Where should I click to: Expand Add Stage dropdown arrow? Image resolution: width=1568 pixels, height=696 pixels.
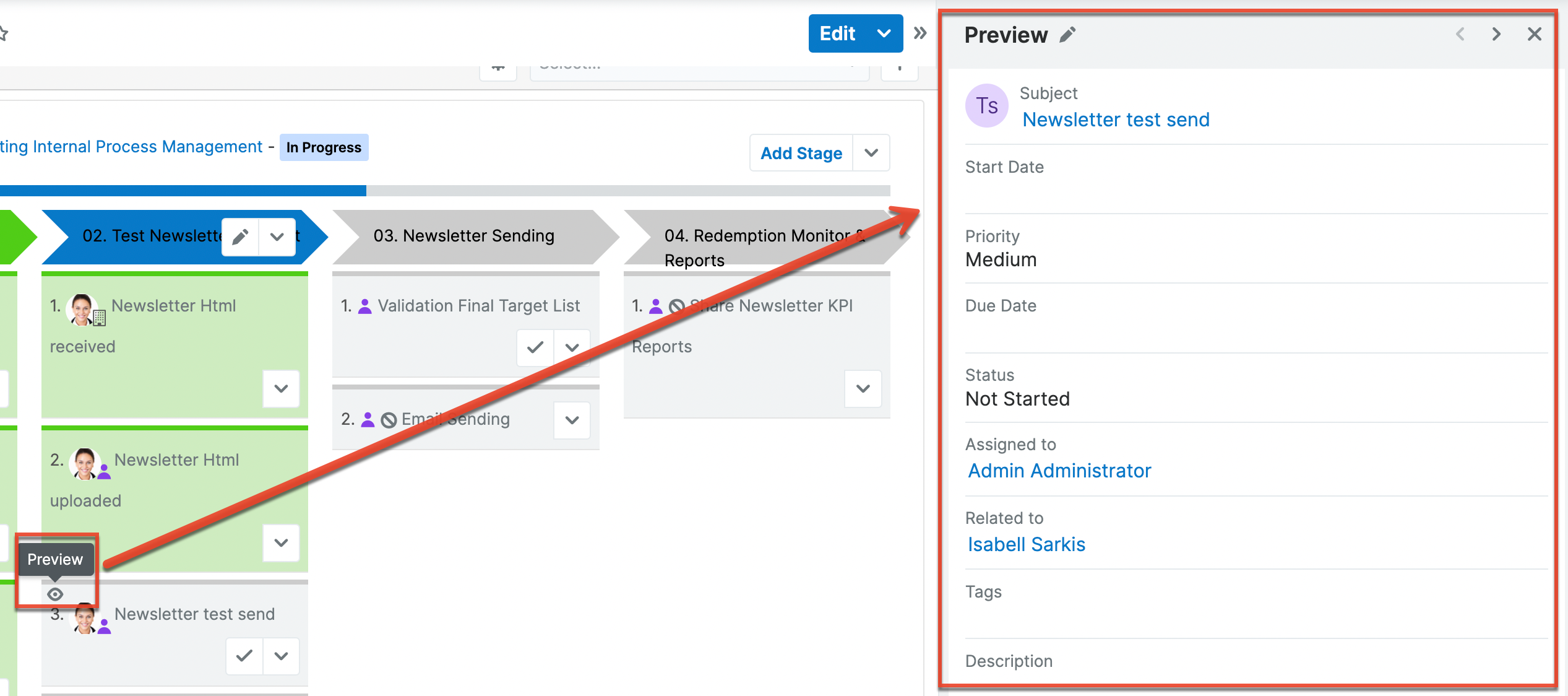[871, 153]
